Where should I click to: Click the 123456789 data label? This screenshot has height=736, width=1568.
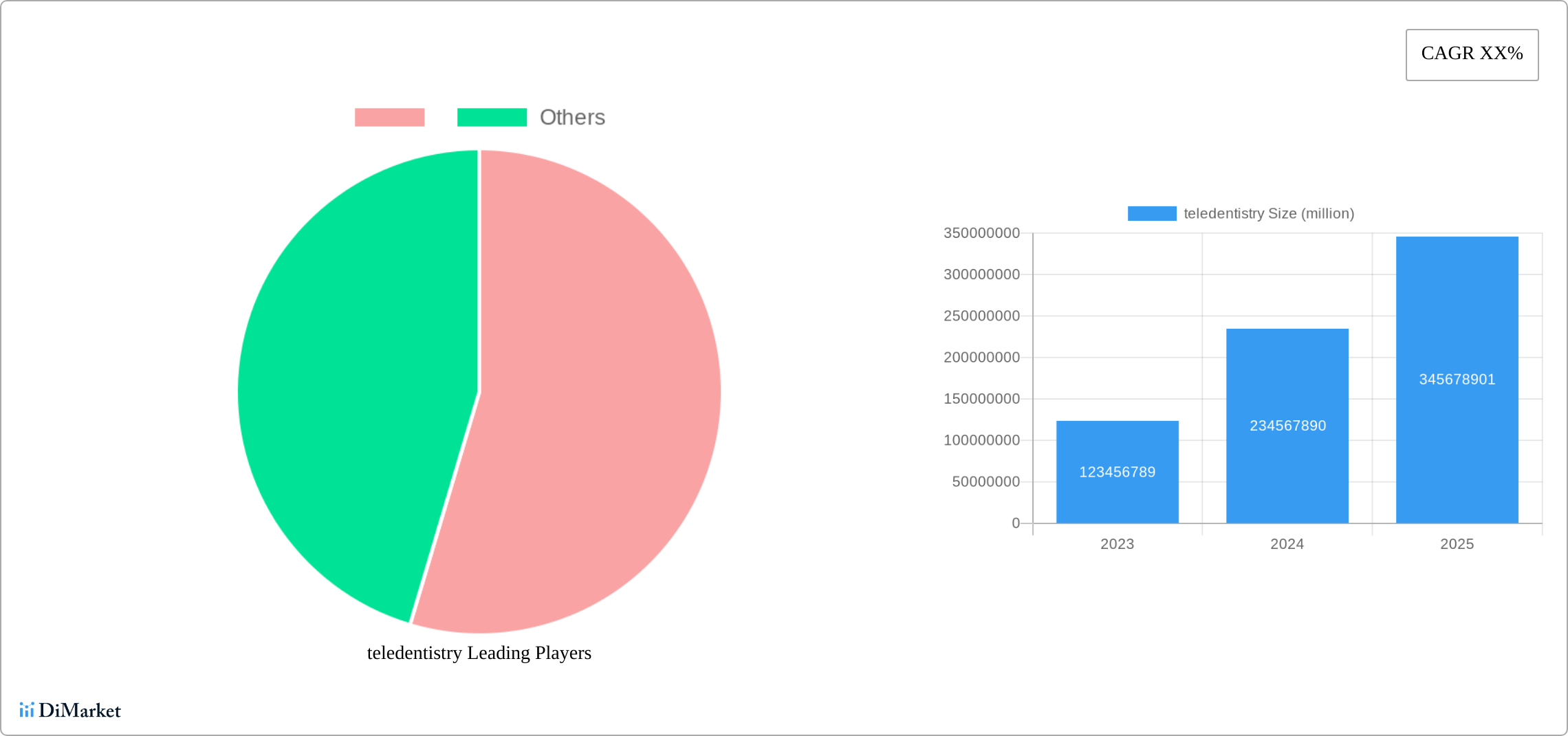(1118, 472)
